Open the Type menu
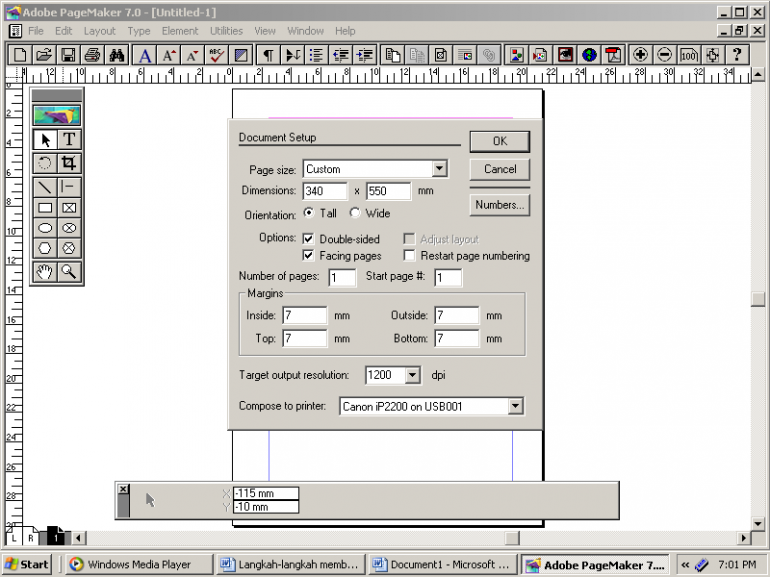The image size is (770, 577). click(x=139, y=31)
